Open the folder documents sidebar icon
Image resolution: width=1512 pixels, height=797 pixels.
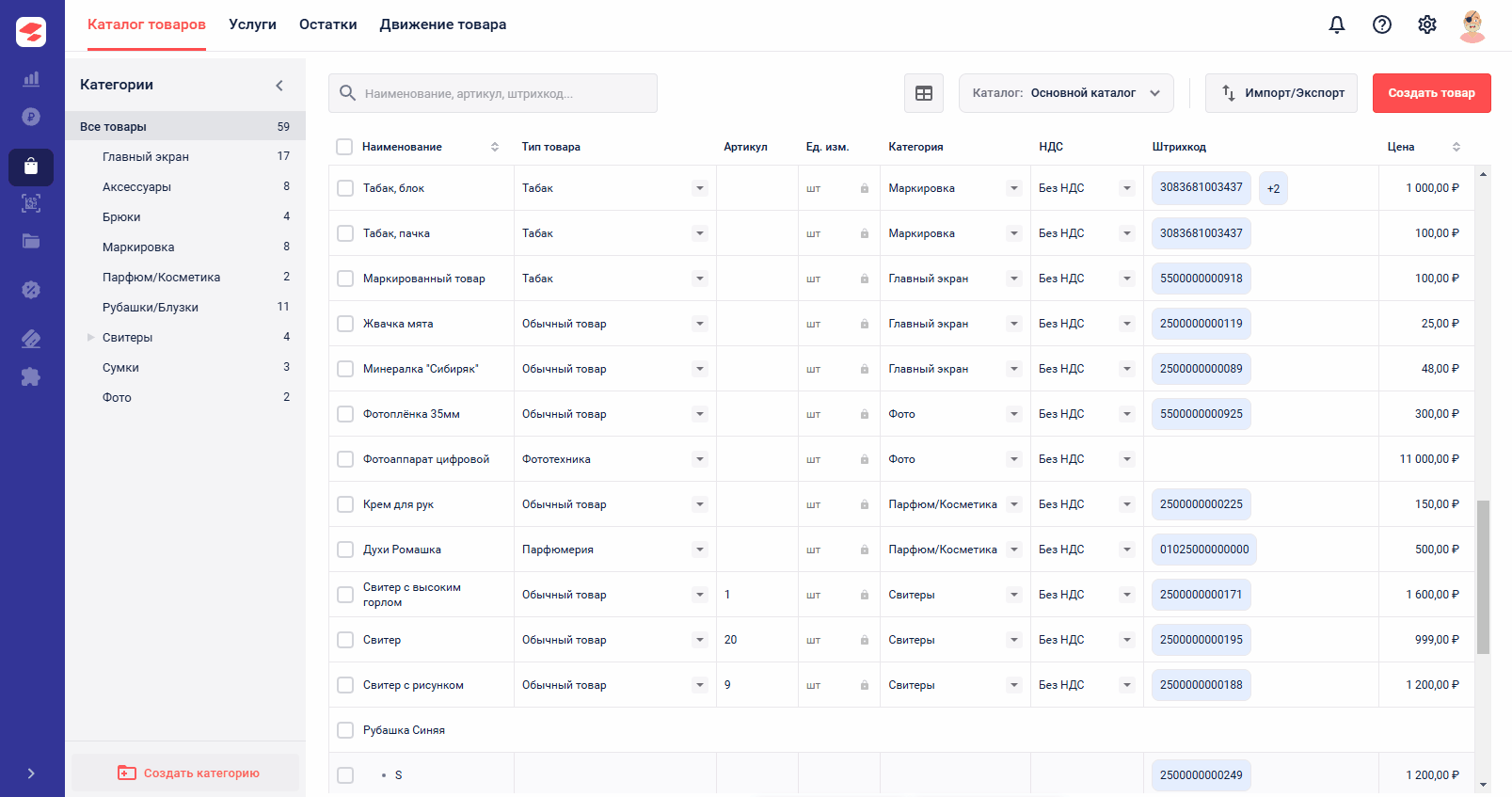[31, 241]
